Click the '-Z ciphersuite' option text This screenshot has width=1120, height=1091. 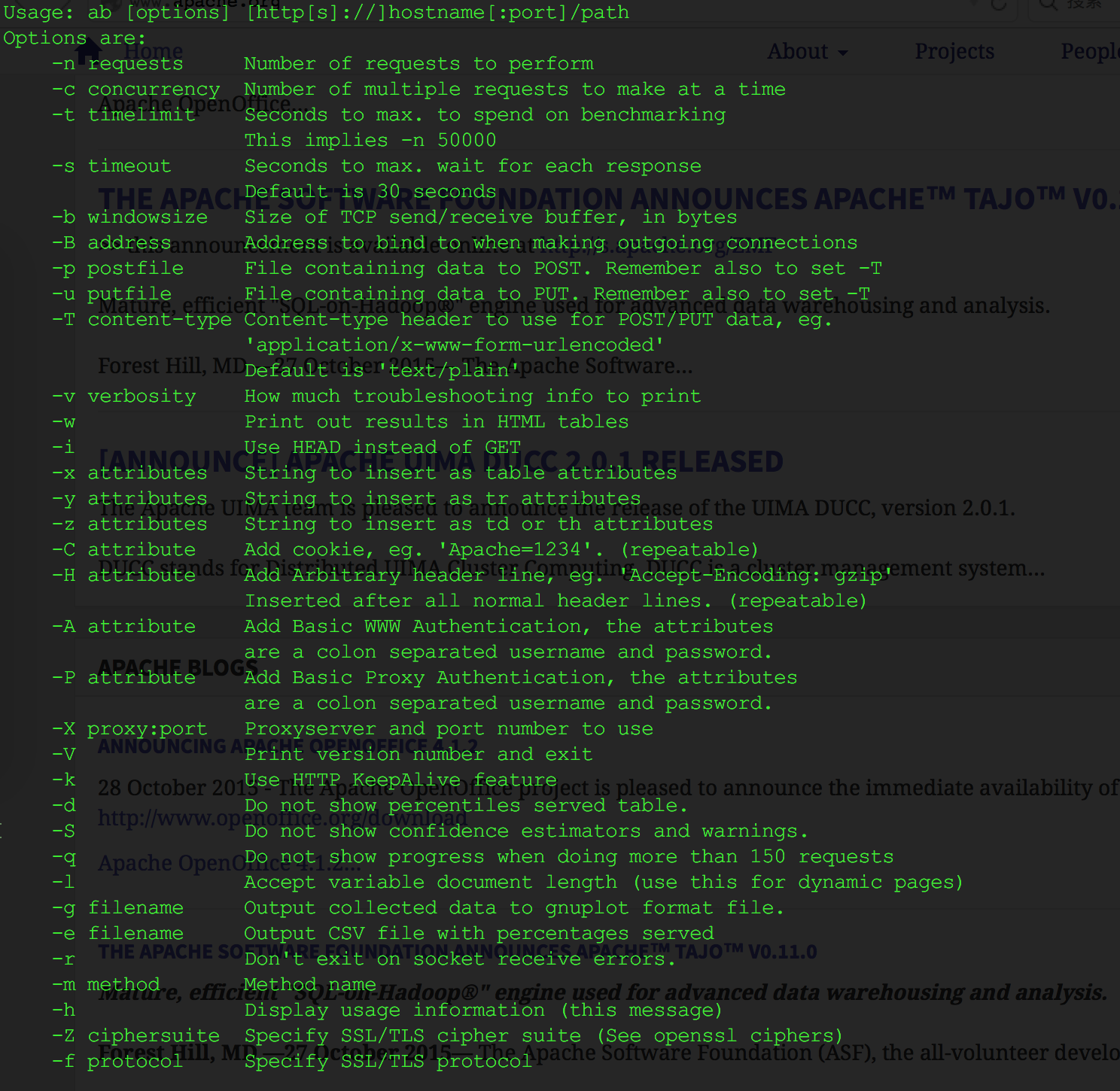tap(135, 1036)
